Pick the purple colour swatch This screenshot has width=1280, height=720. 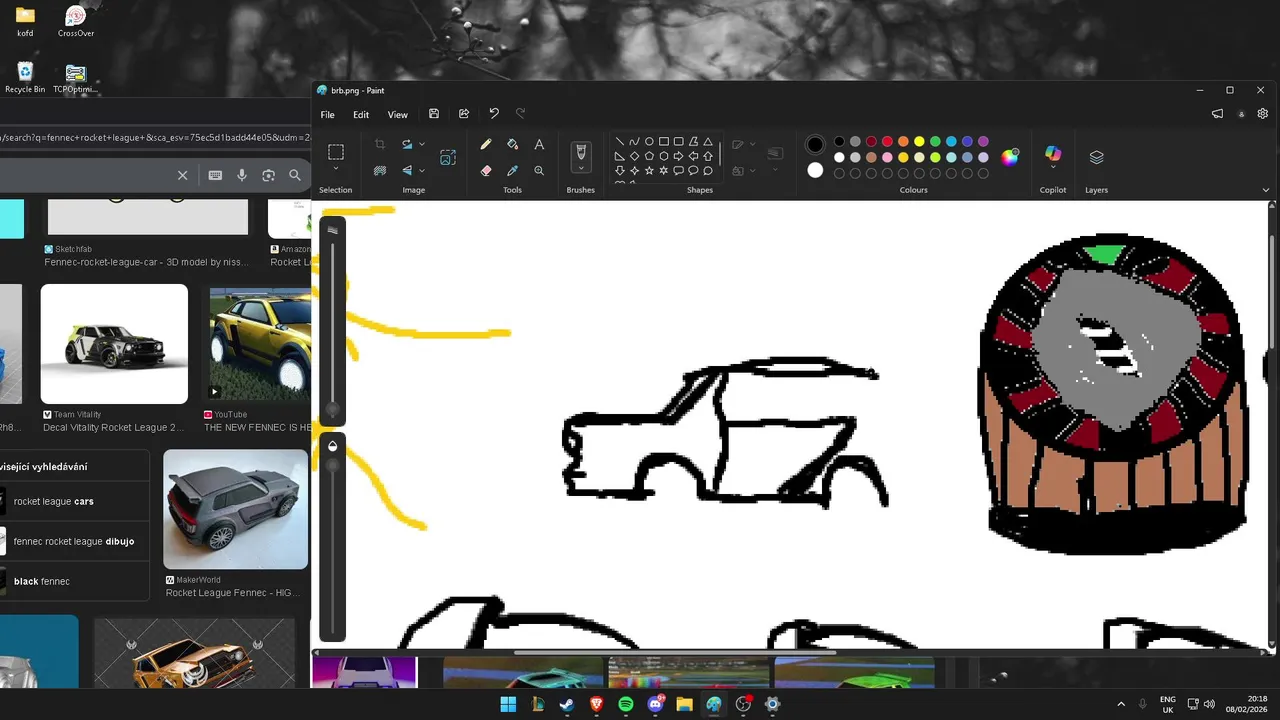pos(983,142)
